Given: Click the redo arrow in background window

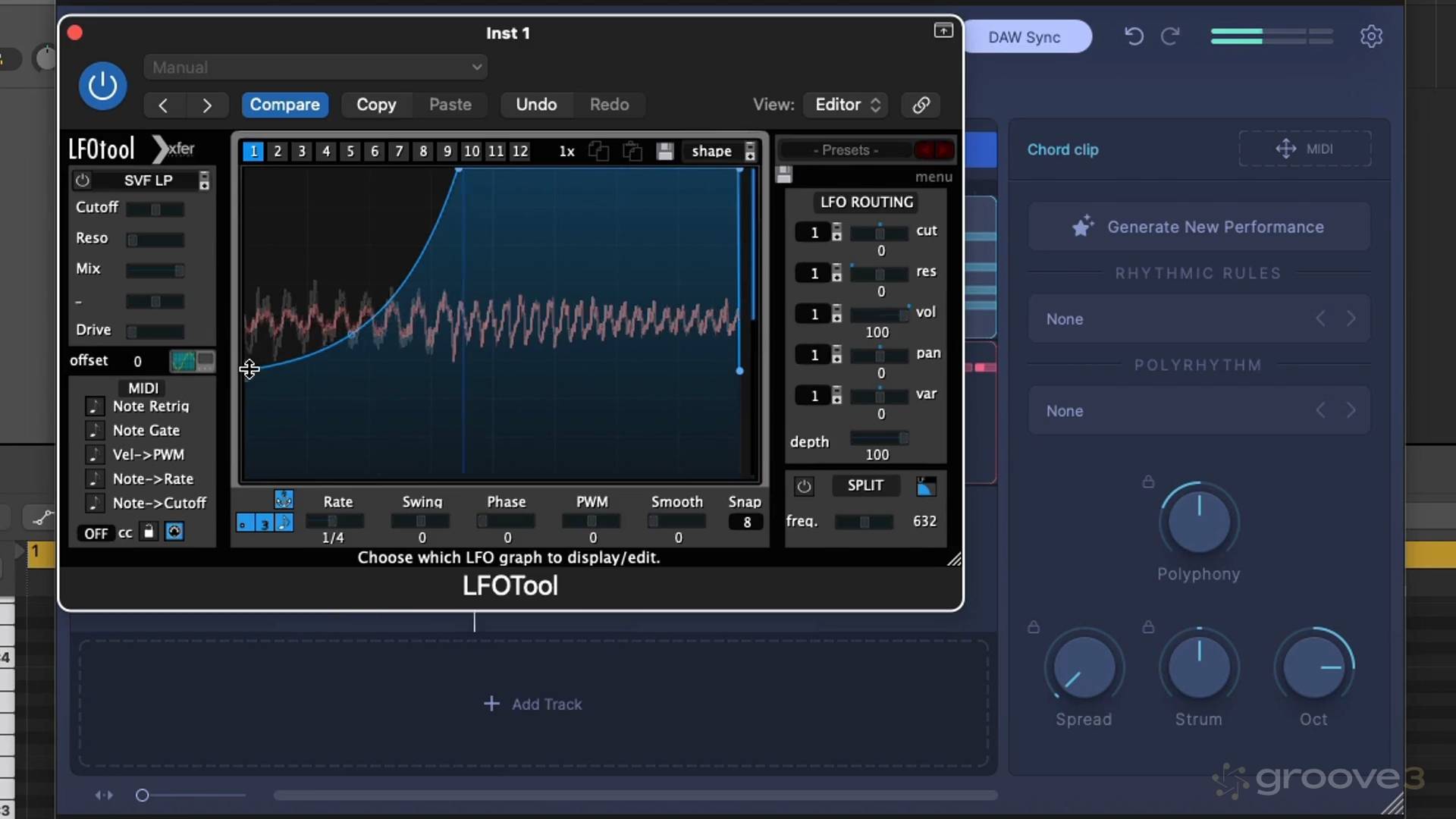Looking at the screenshot, I should [x=1170, y=36].
